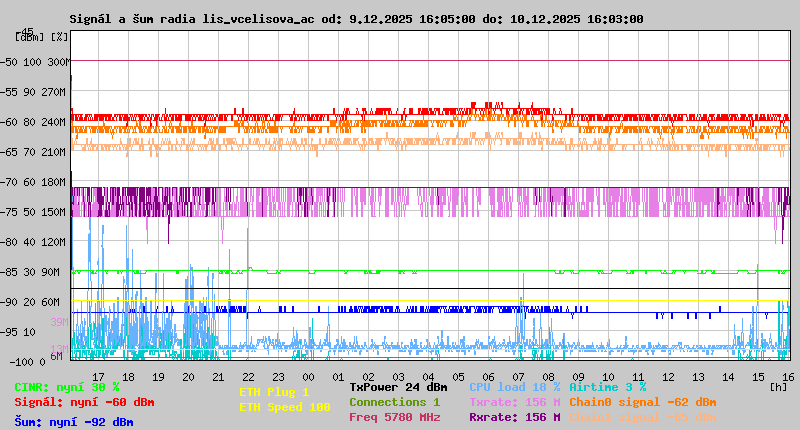Click hour '23' on the time axis

(x=278, y=377)
